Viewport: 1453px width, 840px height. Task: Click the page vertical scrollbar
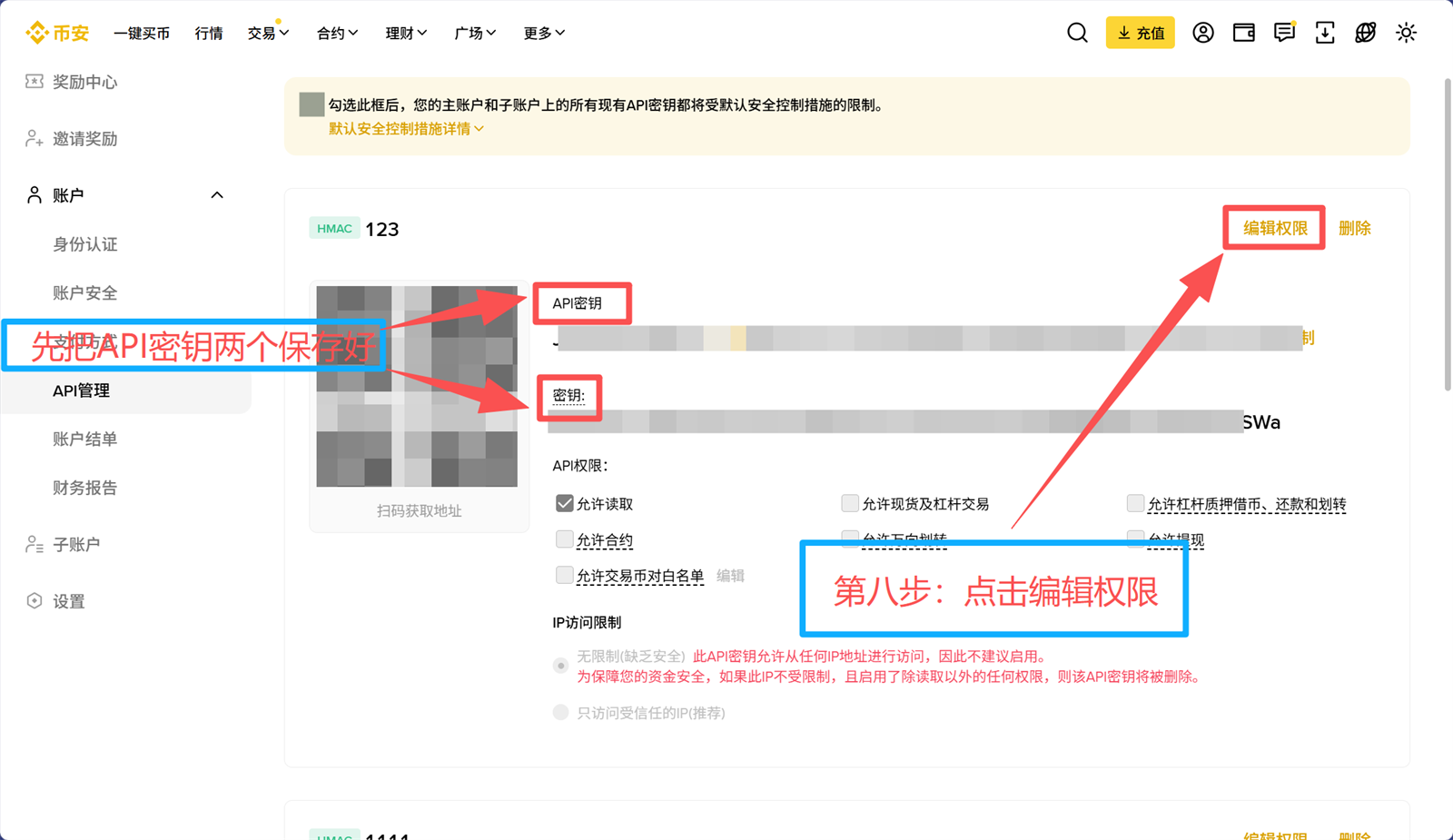pyautogui.click(x=1448, y=234)
